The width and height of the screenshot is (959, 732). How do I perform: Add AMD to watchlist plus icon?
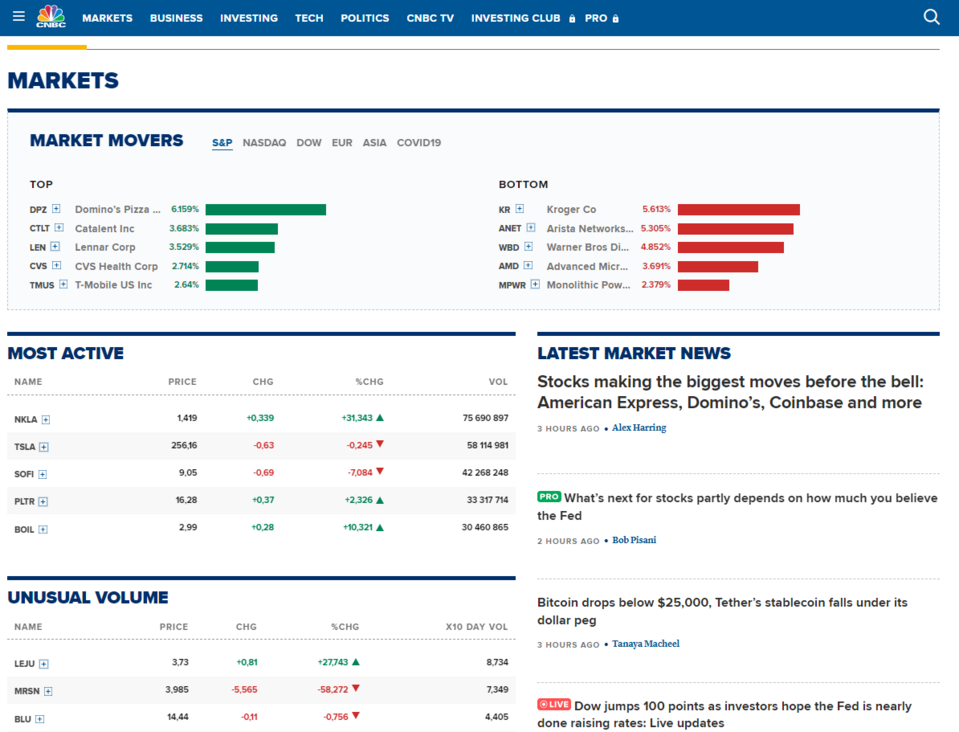(x=528, y=265)
